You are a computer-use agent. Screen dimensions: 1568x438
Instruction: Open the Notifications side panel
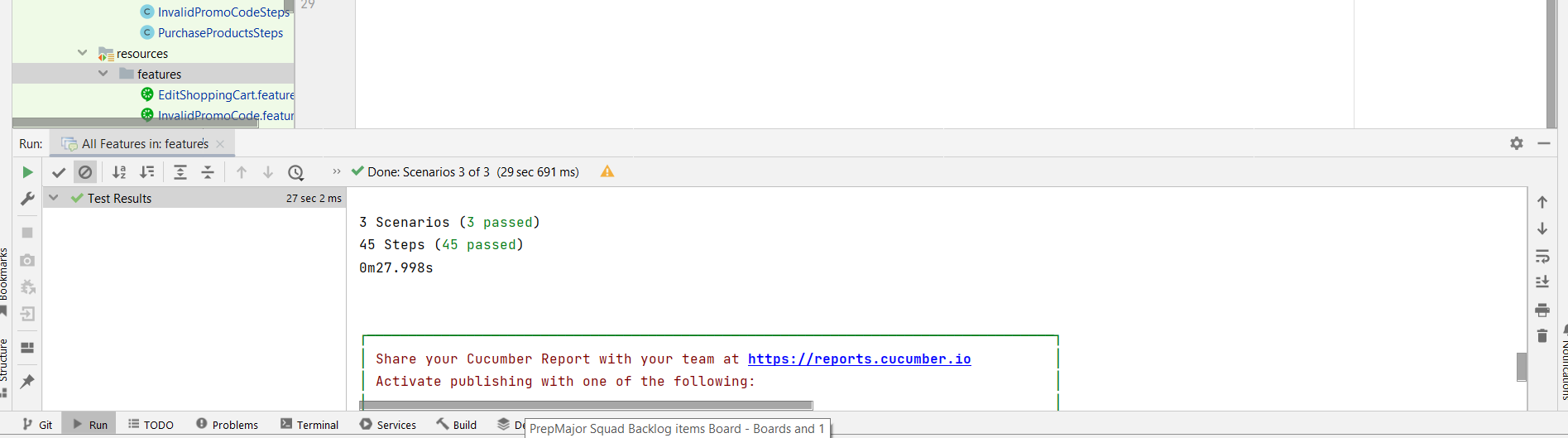click(x=1564, y=364)
